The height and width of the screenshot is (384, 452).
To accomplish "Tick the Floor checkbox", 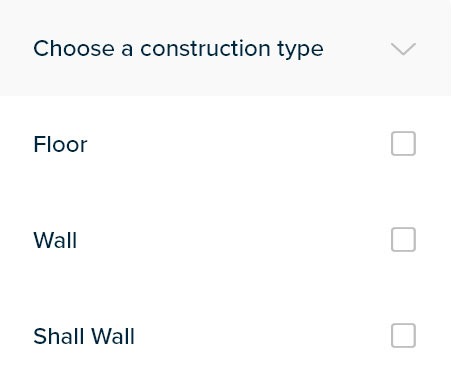I will pyautogui.click(x=403, y=144).
